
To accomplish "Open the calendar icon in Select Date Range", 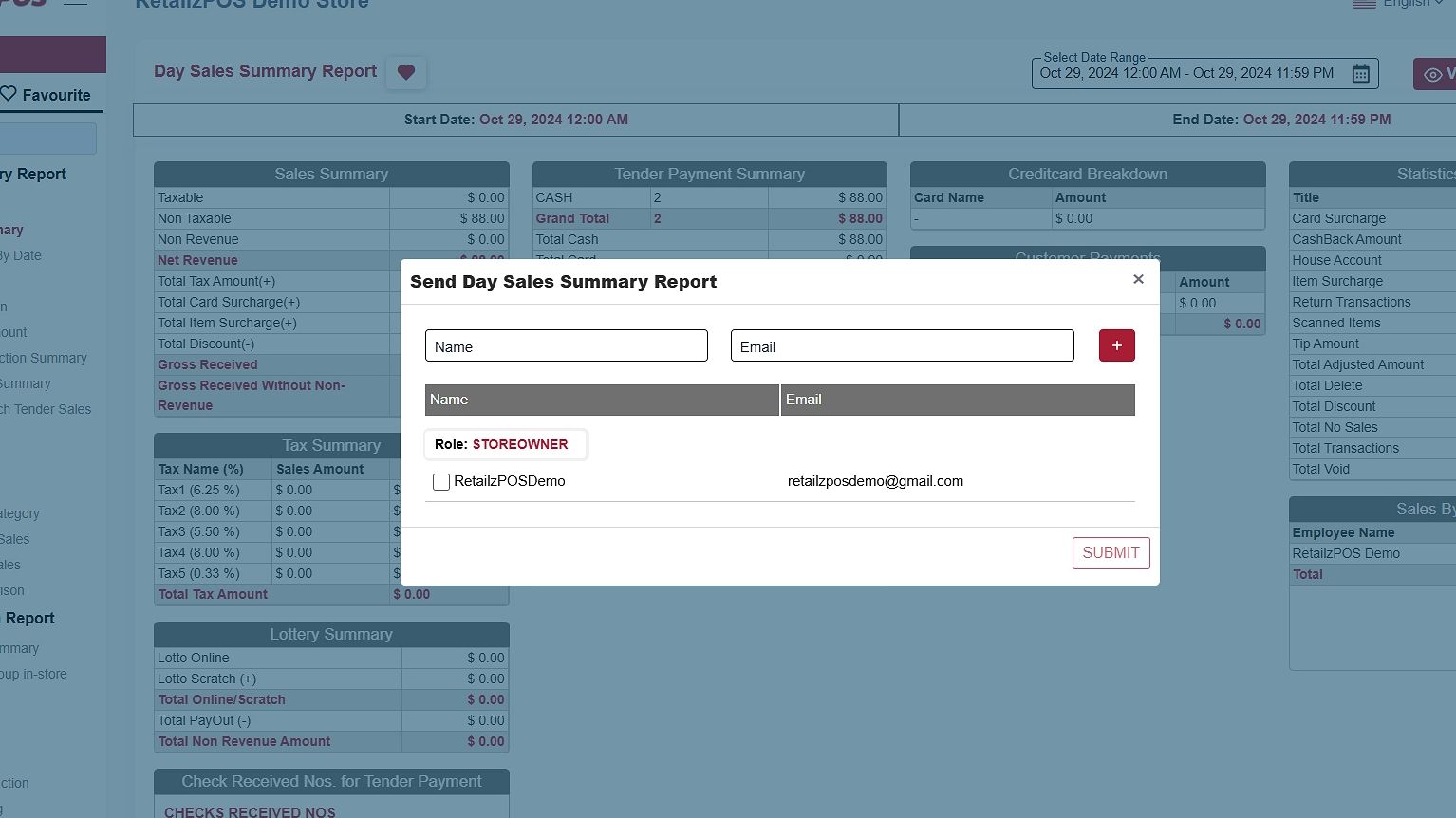I will tap(1360, 73).
